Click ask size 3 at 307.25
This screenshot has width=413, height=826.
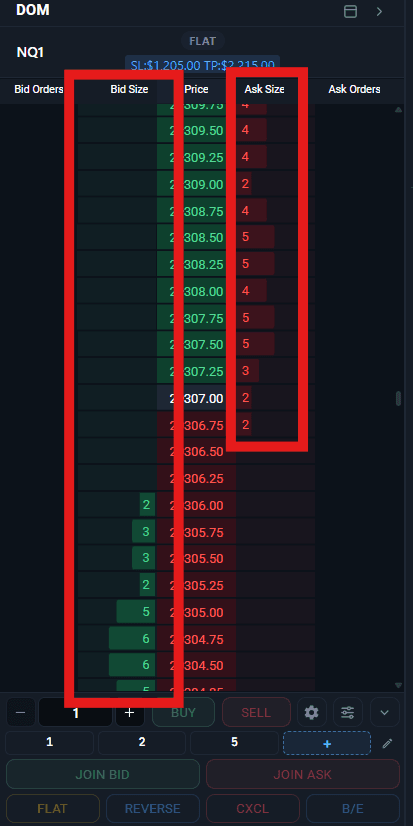click(x=245, y=371)
